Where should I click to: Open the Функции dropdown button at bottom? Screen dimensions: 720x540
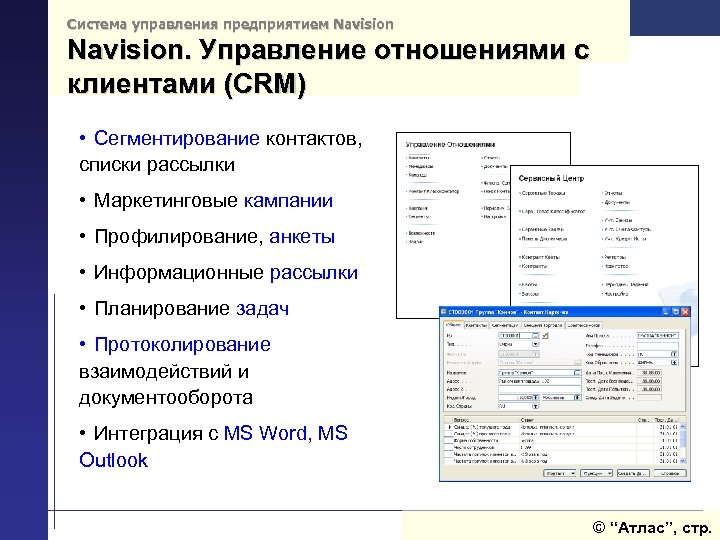tap(596, 473)
